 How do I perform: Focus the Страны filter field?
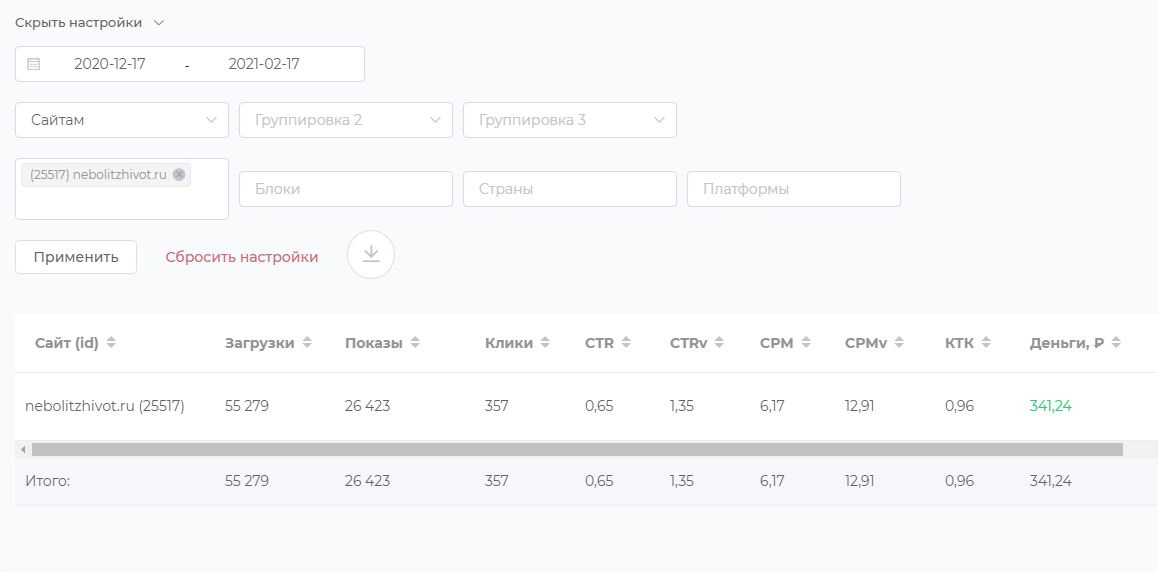570,189
